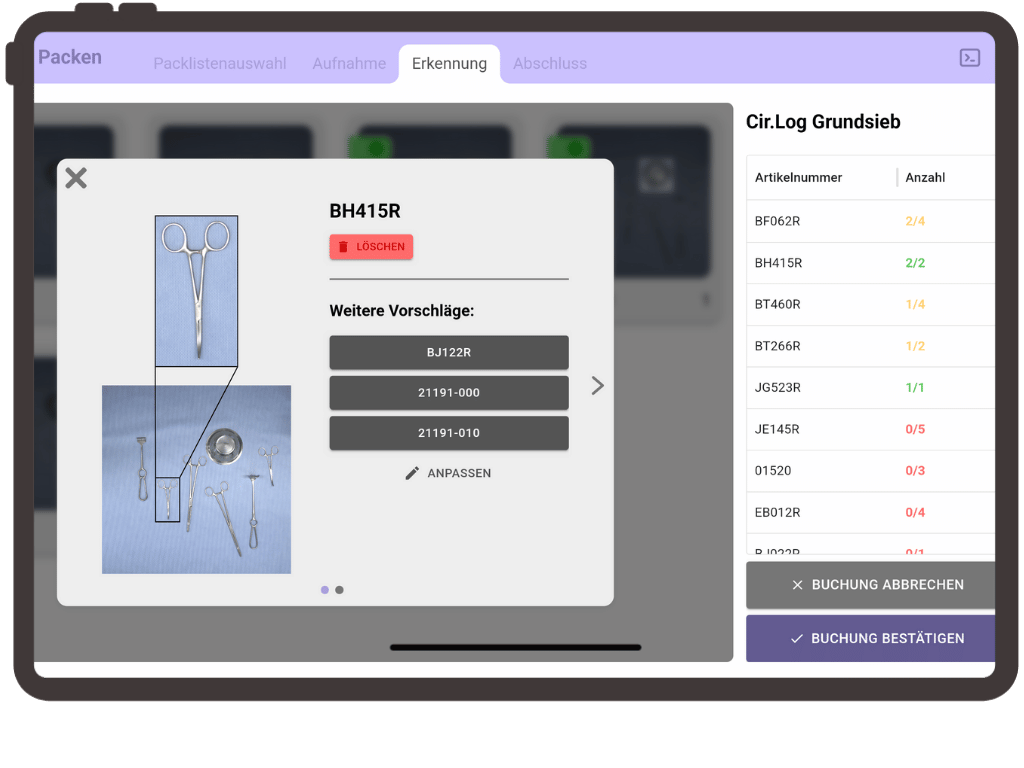
Task: Sort by the Artikelnummer column header
Action: 798,177
